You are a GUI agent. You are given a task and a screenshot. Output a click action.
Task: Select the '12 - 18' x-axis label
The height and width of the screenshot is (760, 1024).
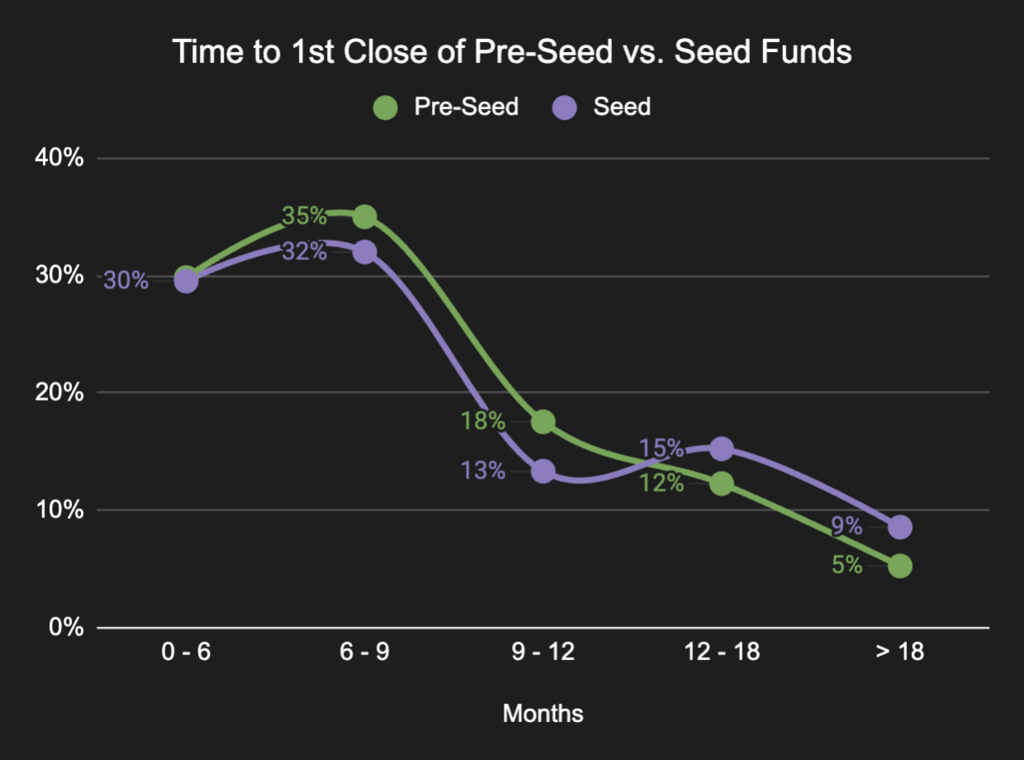point(721,653)
